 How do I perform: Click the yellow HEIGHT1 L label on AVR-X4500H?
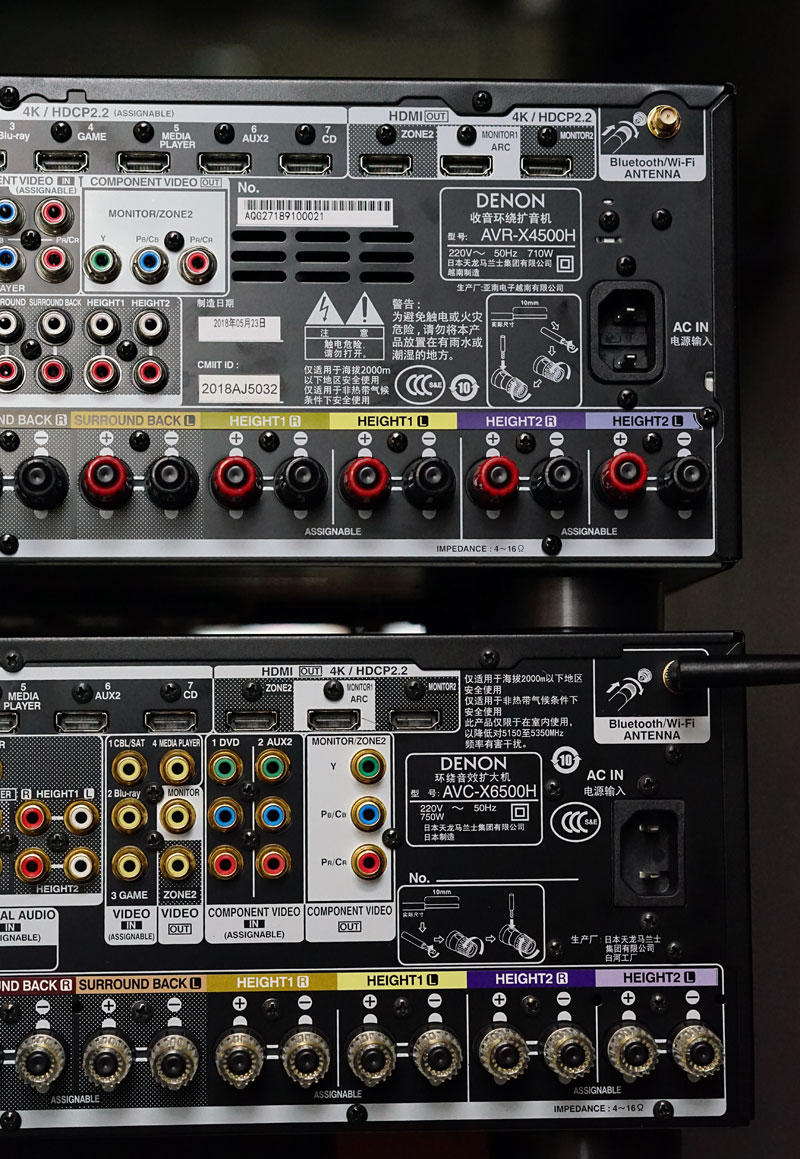(x=393, y=421)
